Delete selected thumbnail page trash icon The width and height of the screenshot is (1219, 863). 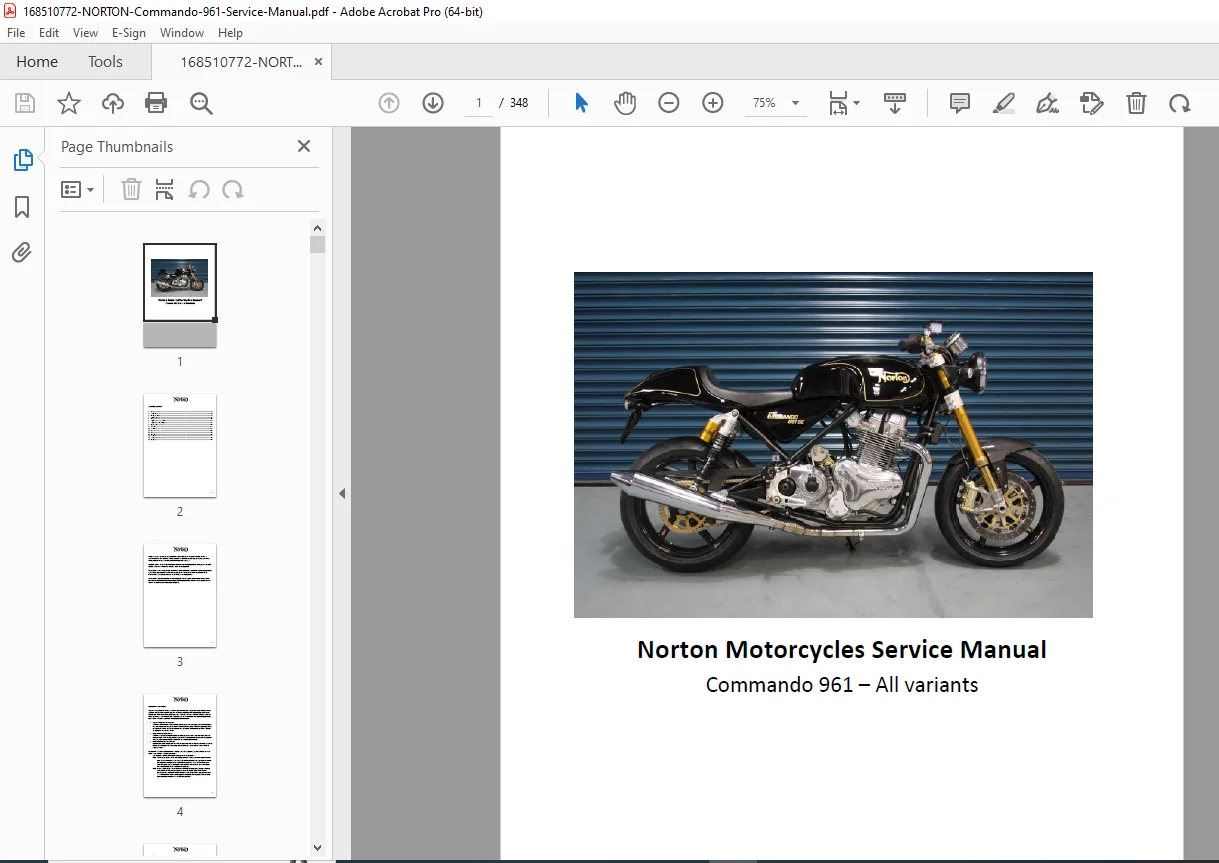point(131,190)
